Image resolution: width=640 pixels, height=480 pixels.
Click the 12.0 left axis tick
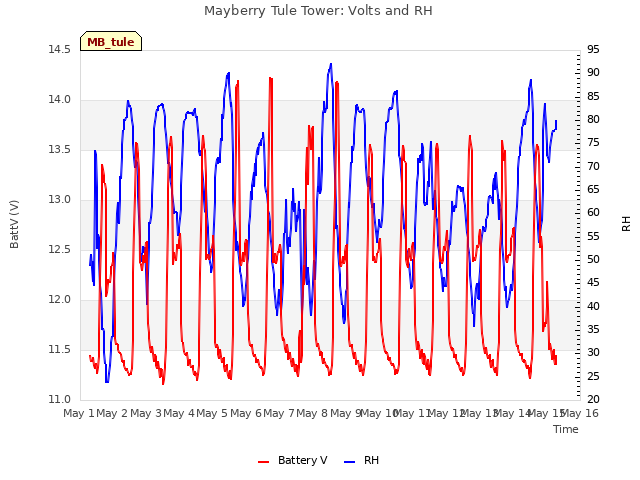click(x=60, y=300)
